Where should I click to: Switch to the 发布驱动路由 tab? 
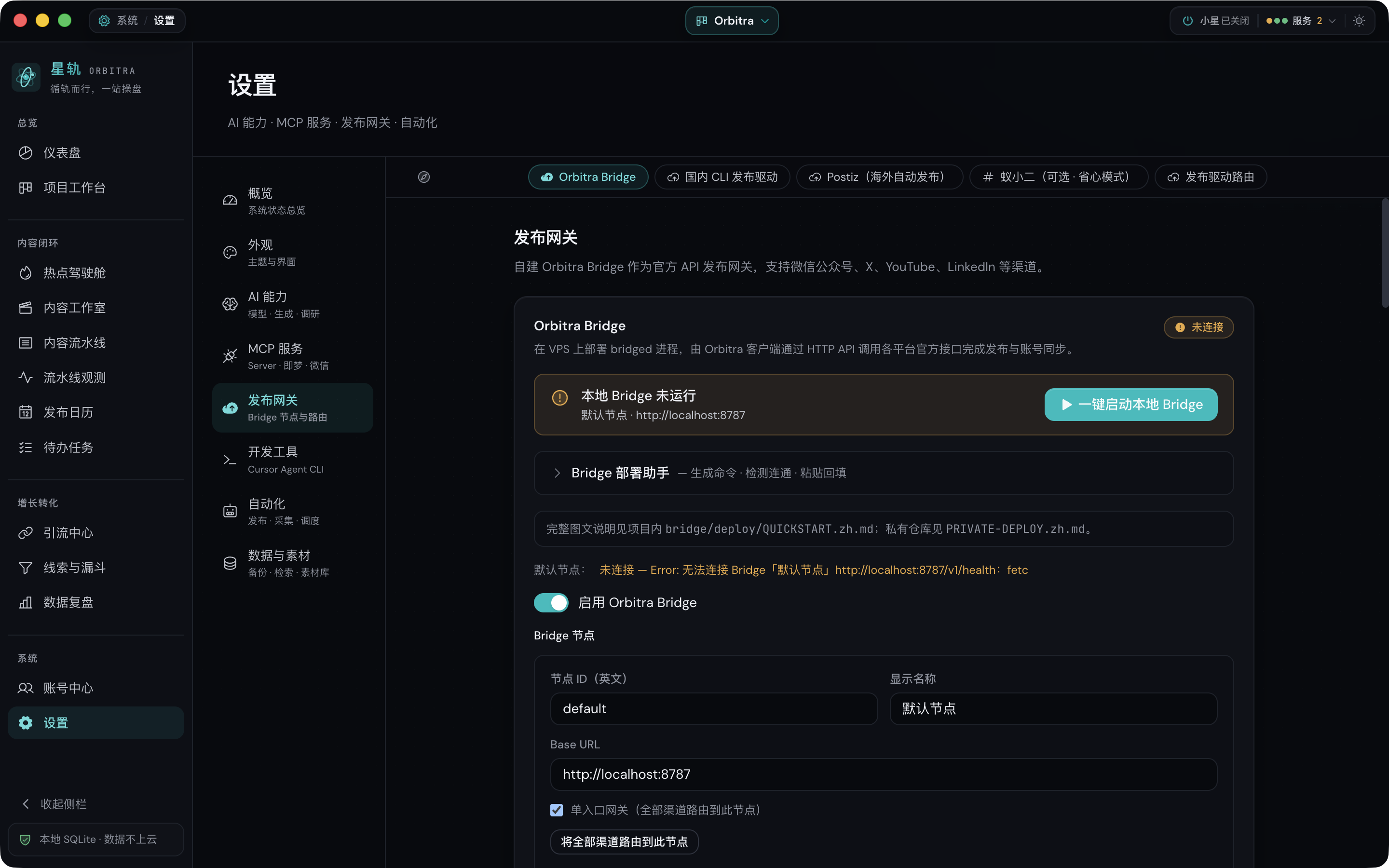[x=1211, y=177]
